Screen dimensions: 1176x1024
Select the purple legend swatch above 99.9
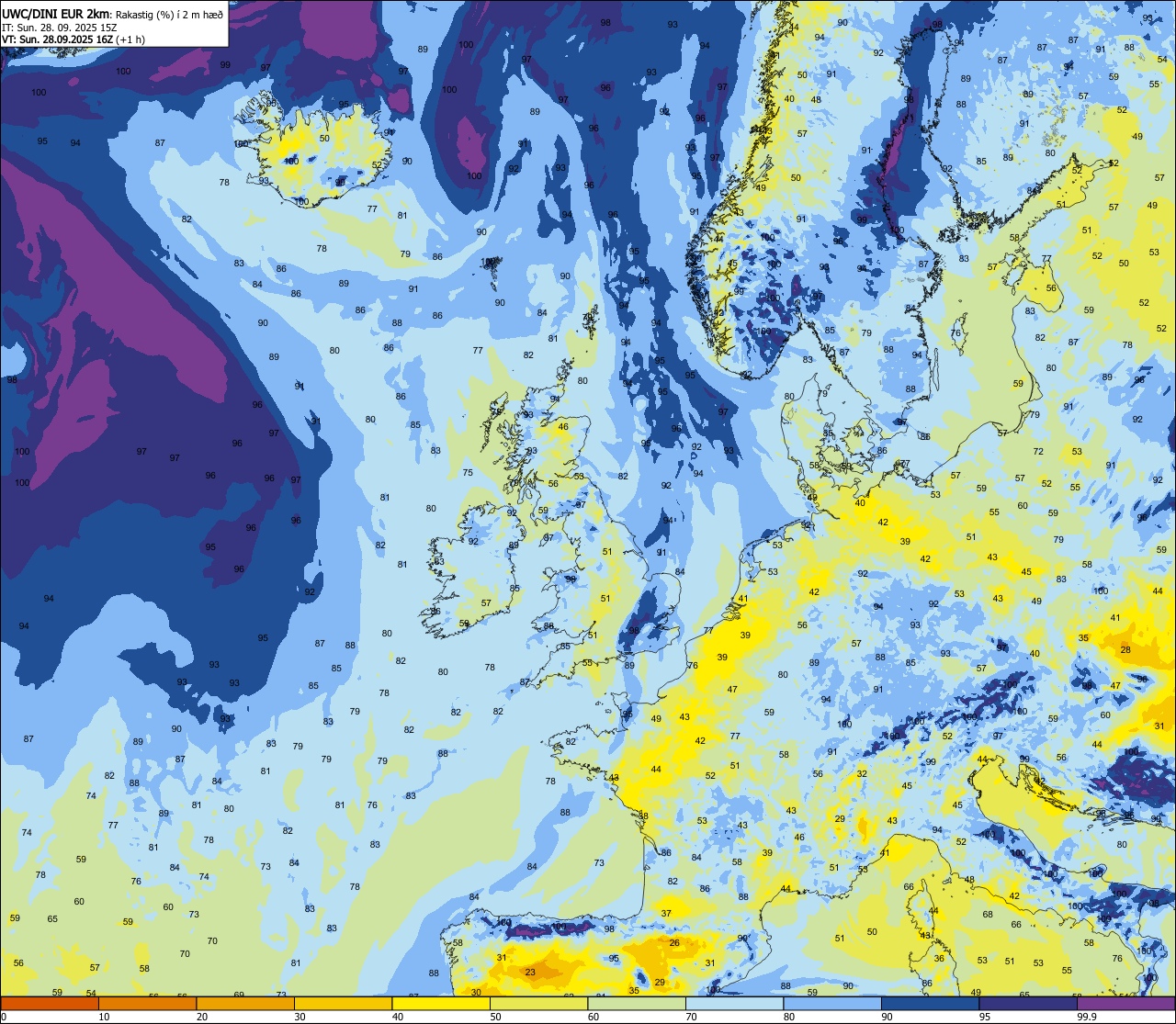1125,1003
